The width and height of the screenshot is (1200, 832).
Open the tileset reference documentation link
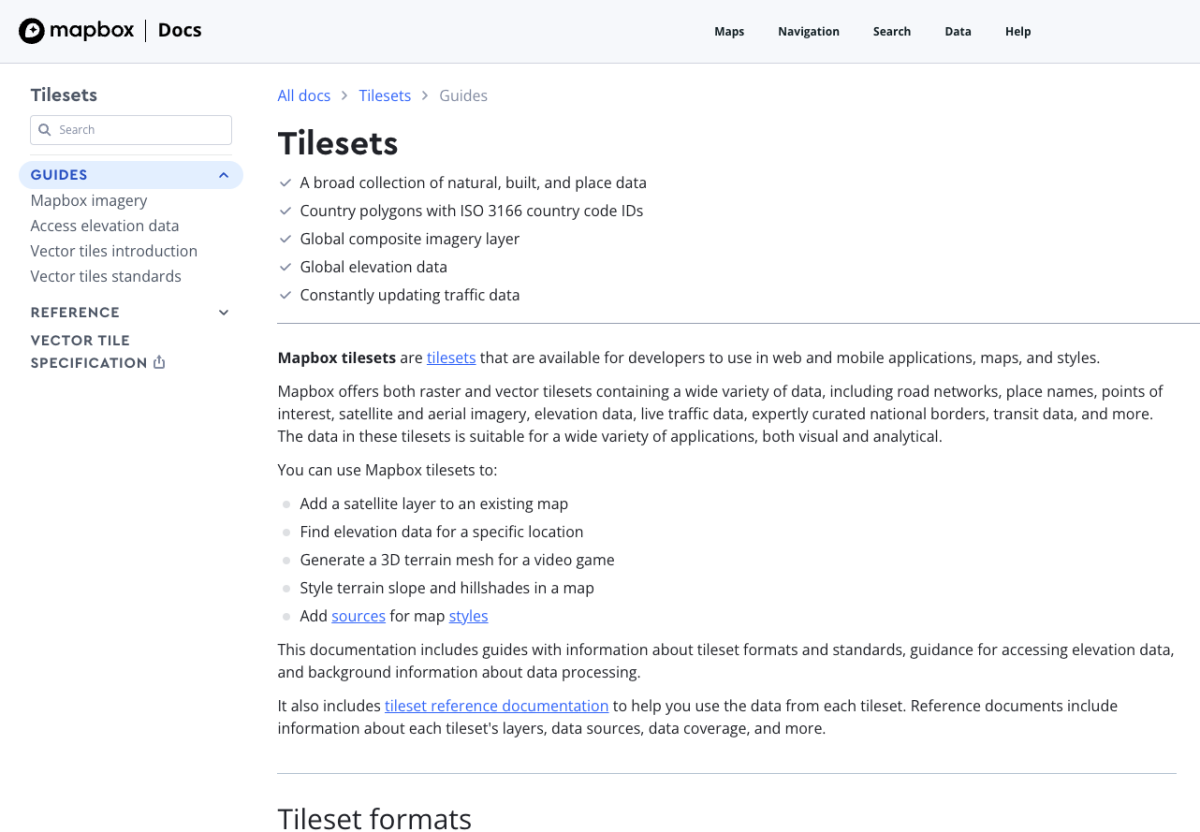[496, 705]
